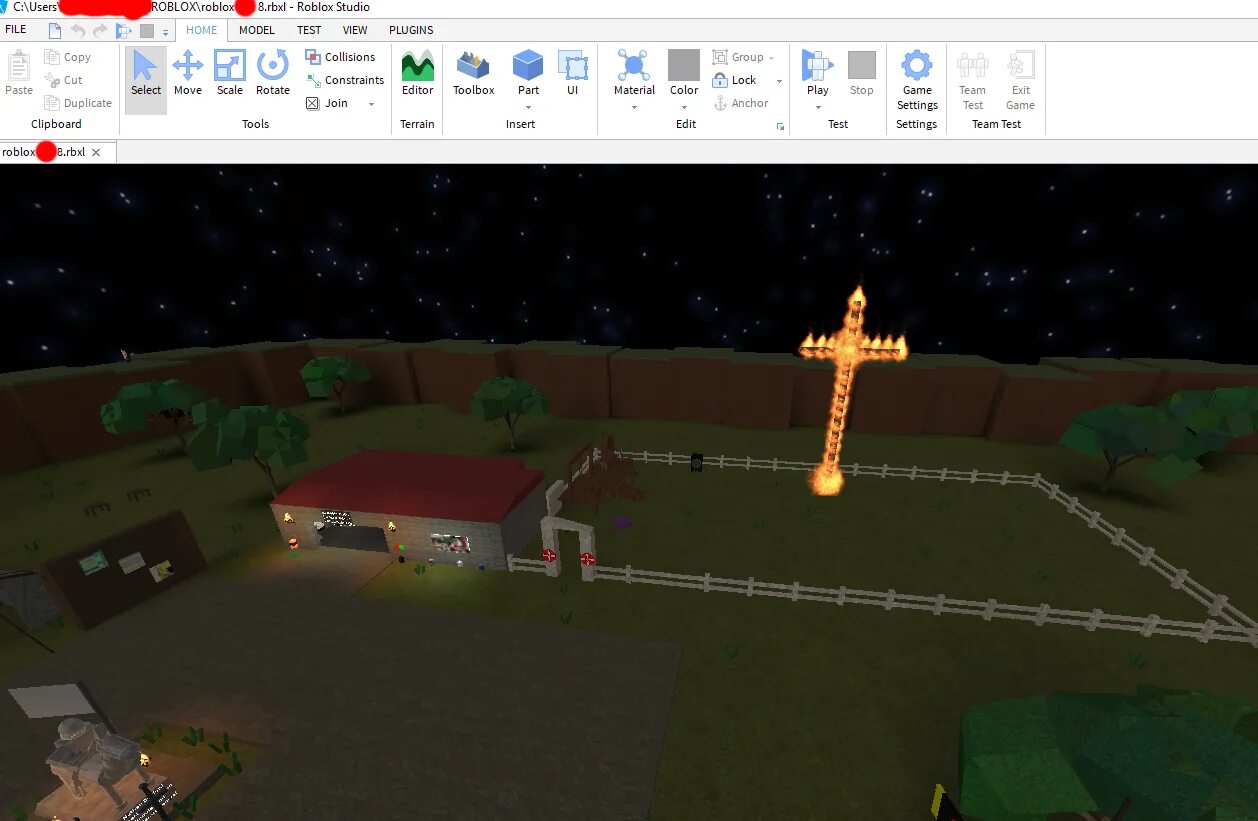Expand the Part type dropdown arrow
The width and height of the screenshot is (1258, 821).
point(528,106)
